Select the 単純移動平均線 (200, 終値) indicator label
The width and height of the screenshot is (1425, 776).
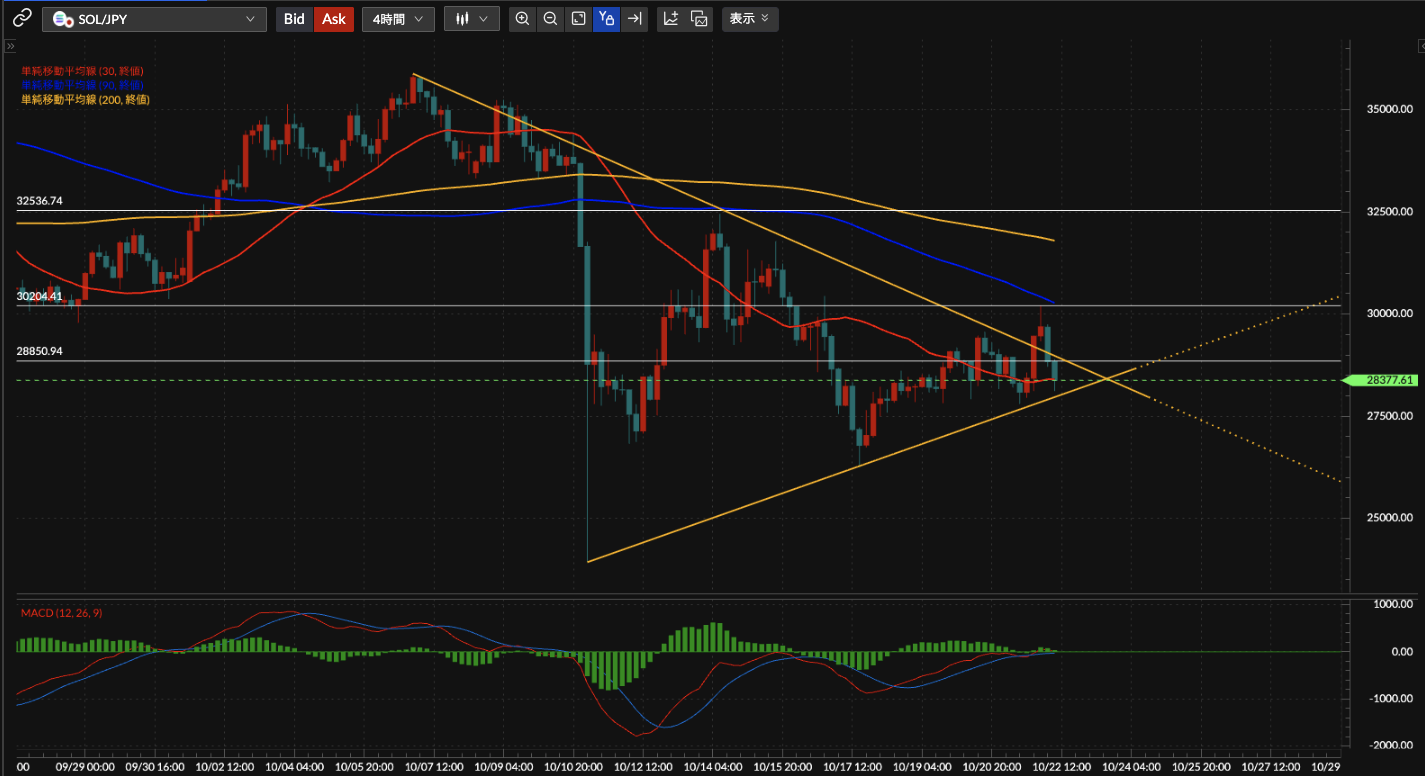coord(85,99)
